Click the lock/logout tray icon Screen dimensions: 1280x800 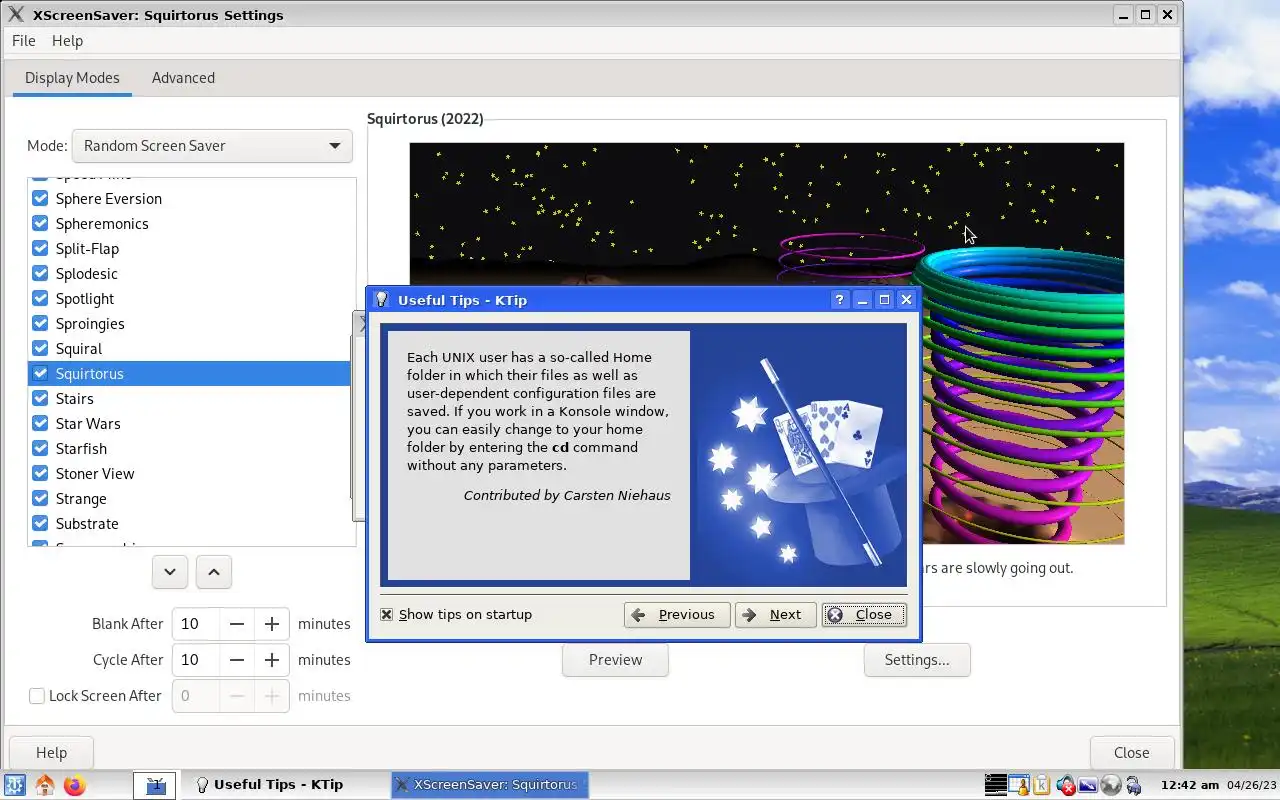[x=1133, y=785]
